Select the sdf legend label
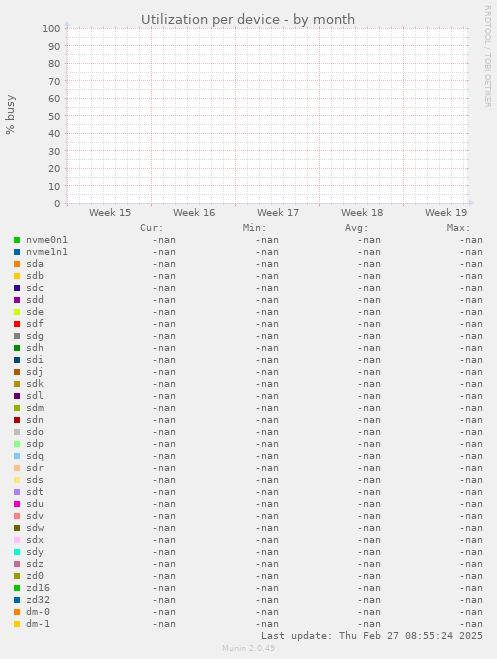This screenshot has width=497, height=659. pos(35,324)
